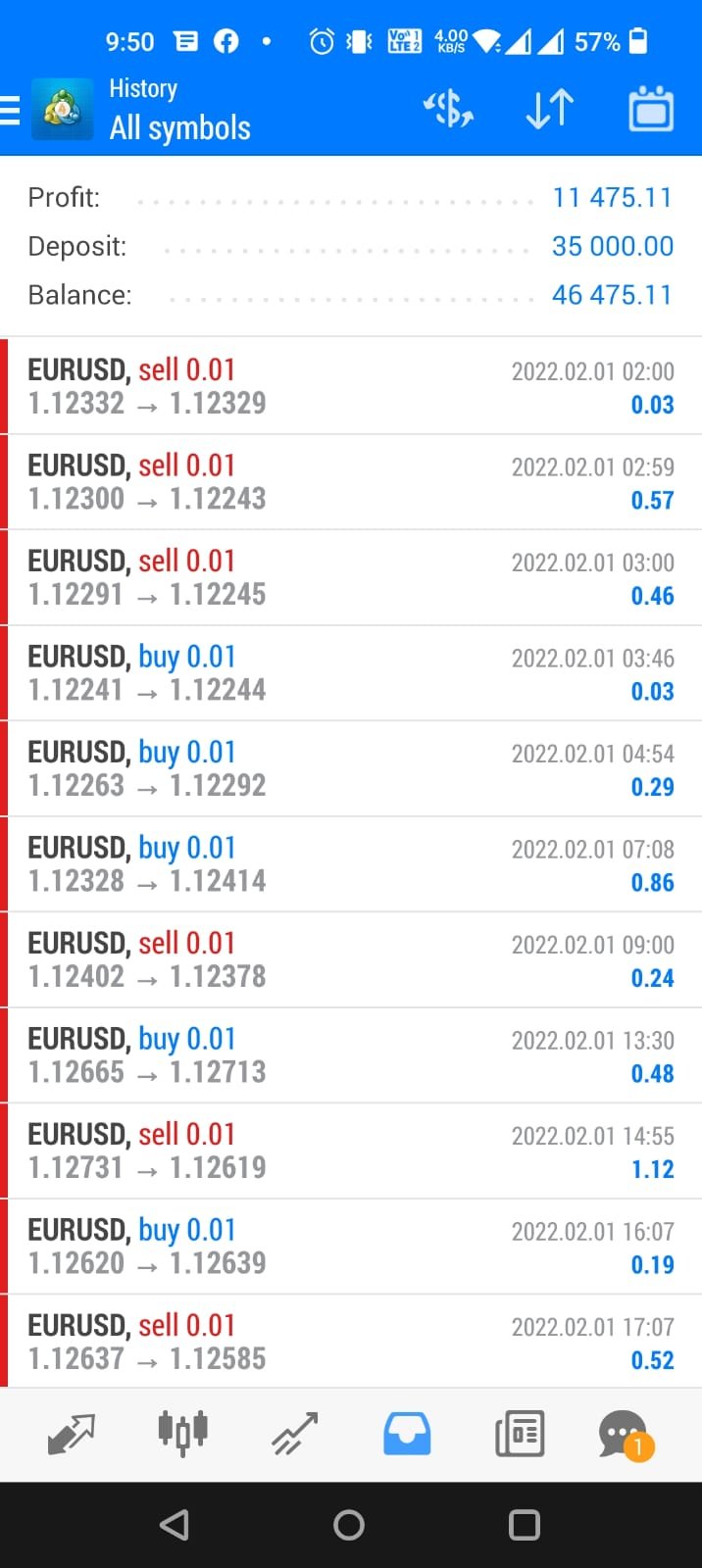Tap the All symbols filter title
Image resolution: width=702 pixels, height=1568 pixels.
point(180,127)
